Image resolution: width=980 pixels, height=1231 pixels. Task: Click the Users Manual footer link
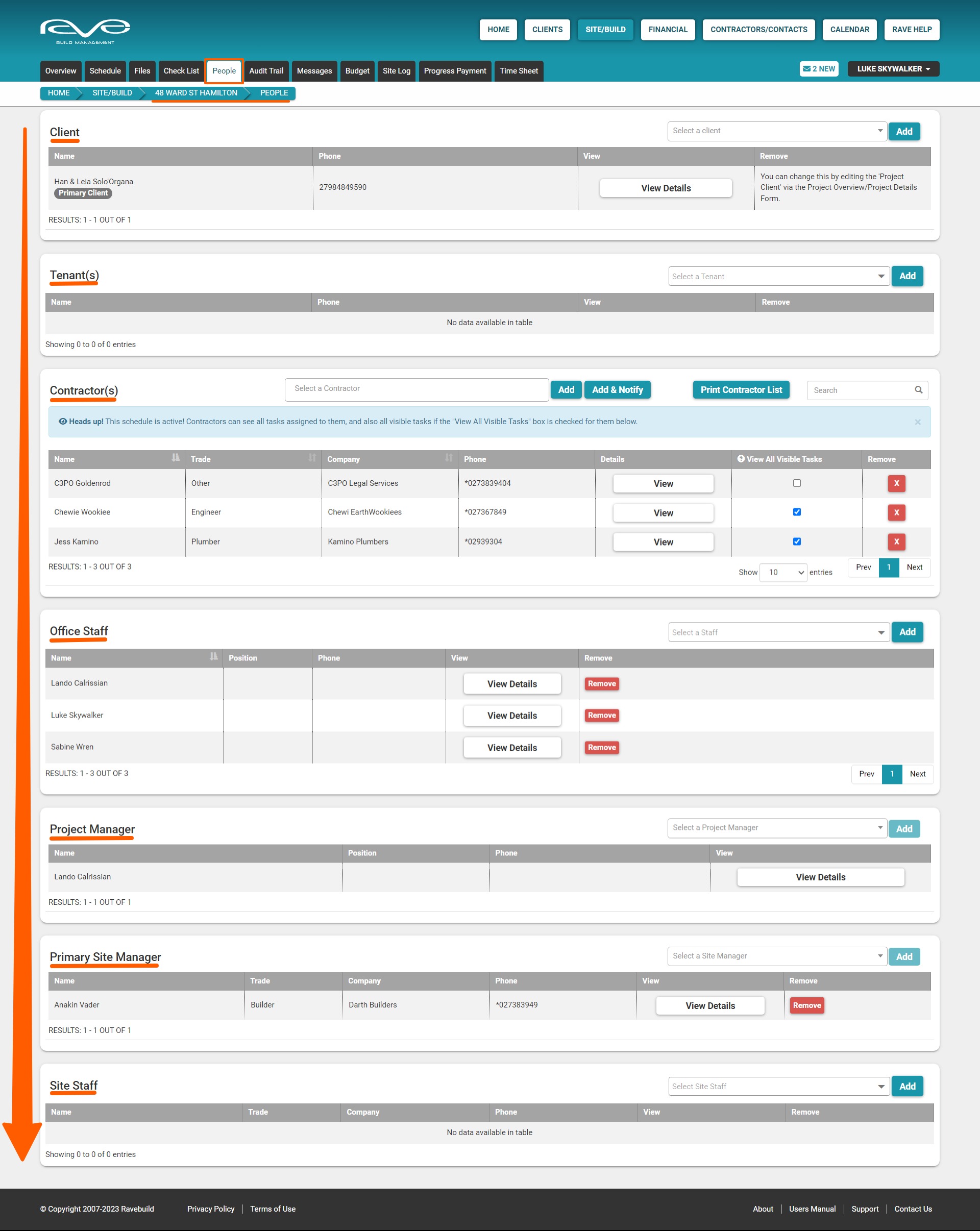pos(812,1209)
